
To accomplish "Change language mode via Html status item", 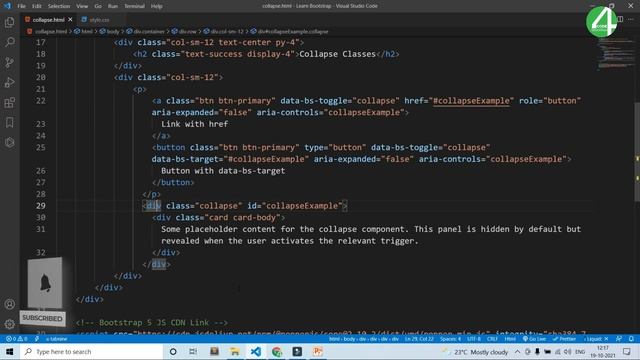I will [x=510, y=339].
